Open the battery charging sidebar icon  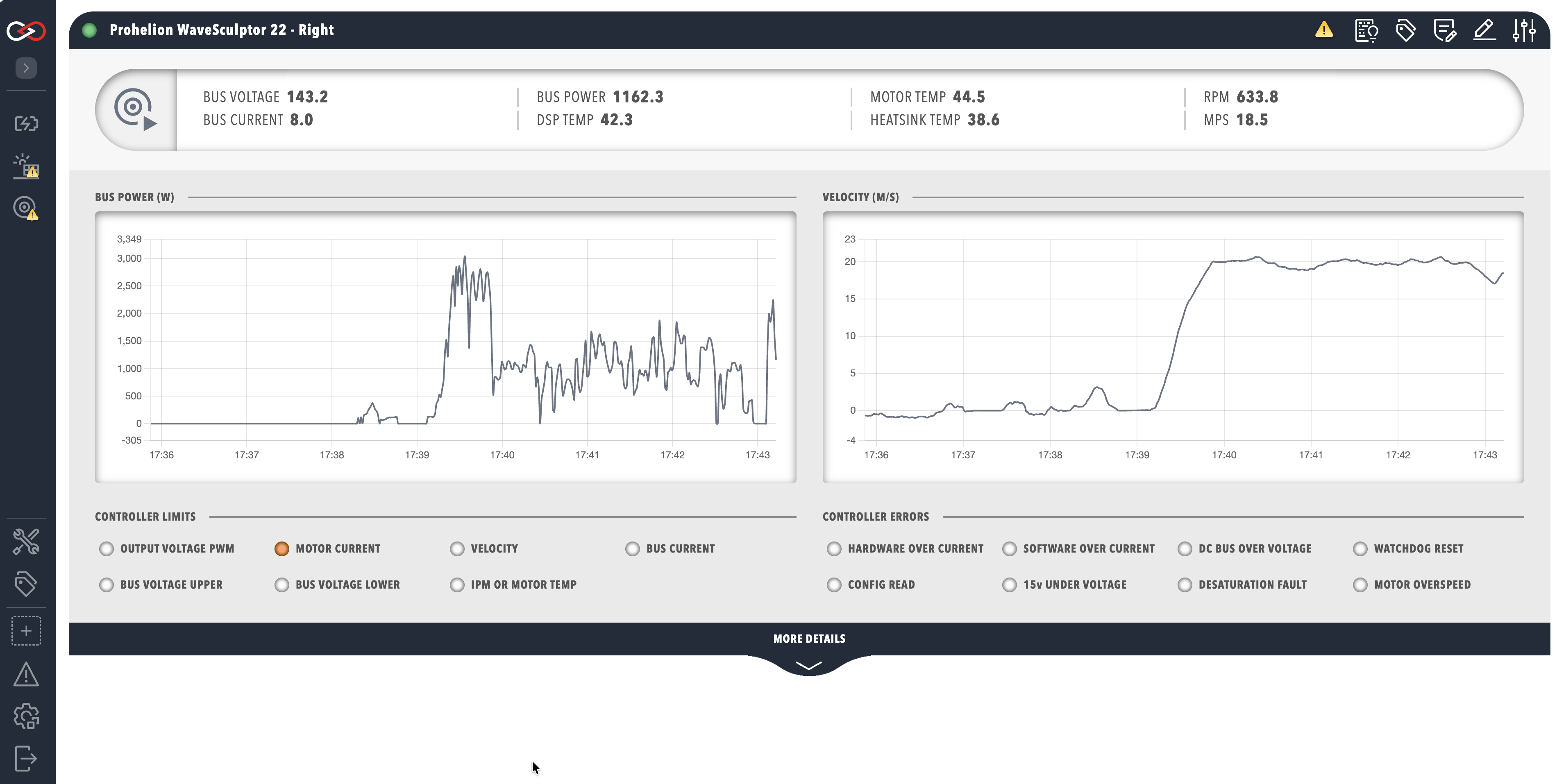[x=26, y=124]
